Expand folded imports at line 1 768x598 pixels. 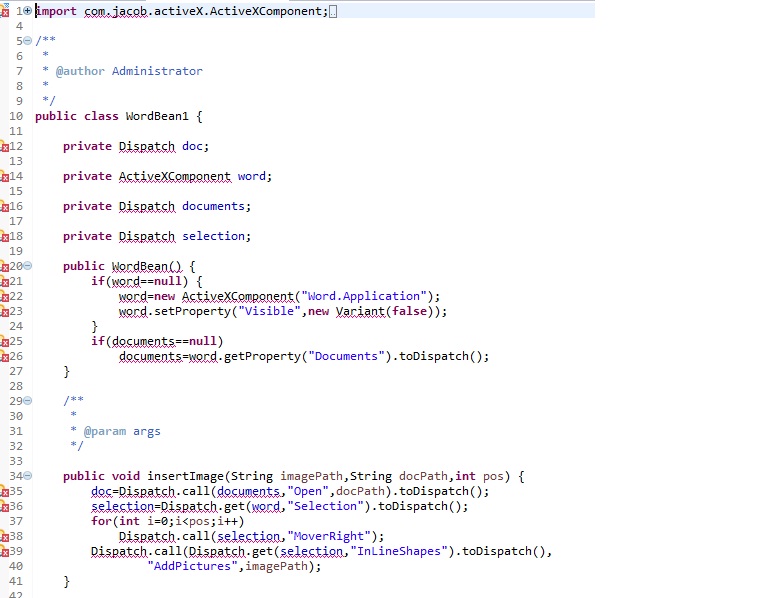click(x=28, y=10)
